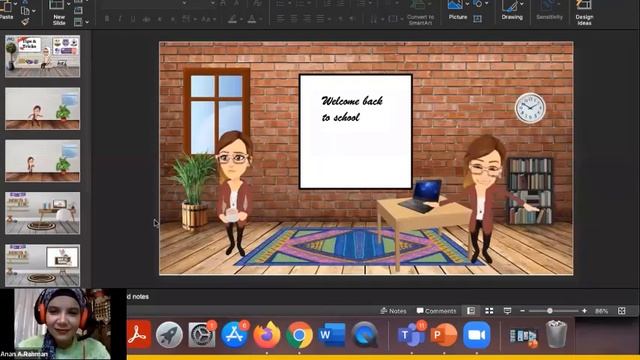Open the Comments pane button
This screenshot has width=640, height=360.
tap(436, 311)
